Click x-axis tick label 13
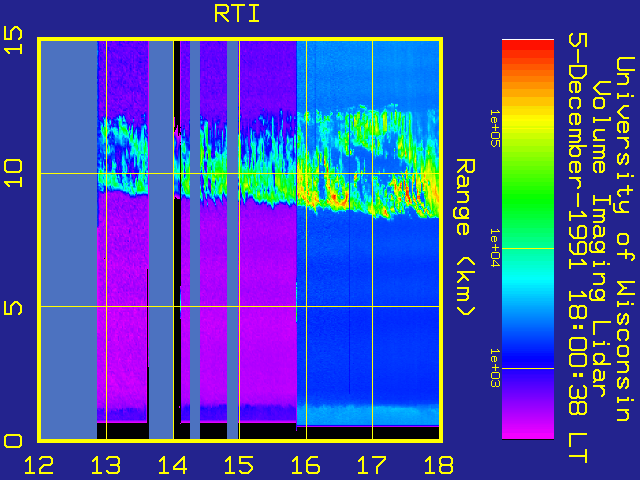640x480 pixels. (x=106, y=465)
